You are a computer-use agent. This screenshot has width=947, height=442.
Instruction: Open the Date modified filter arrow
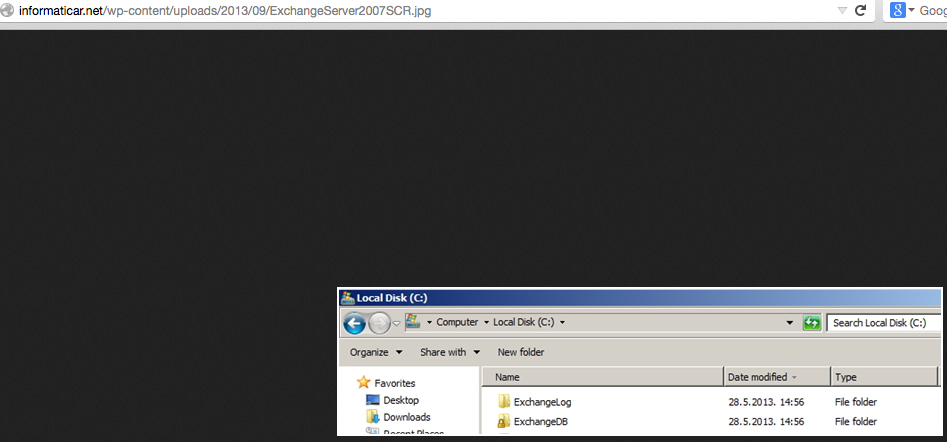click(x=794, y=377)
